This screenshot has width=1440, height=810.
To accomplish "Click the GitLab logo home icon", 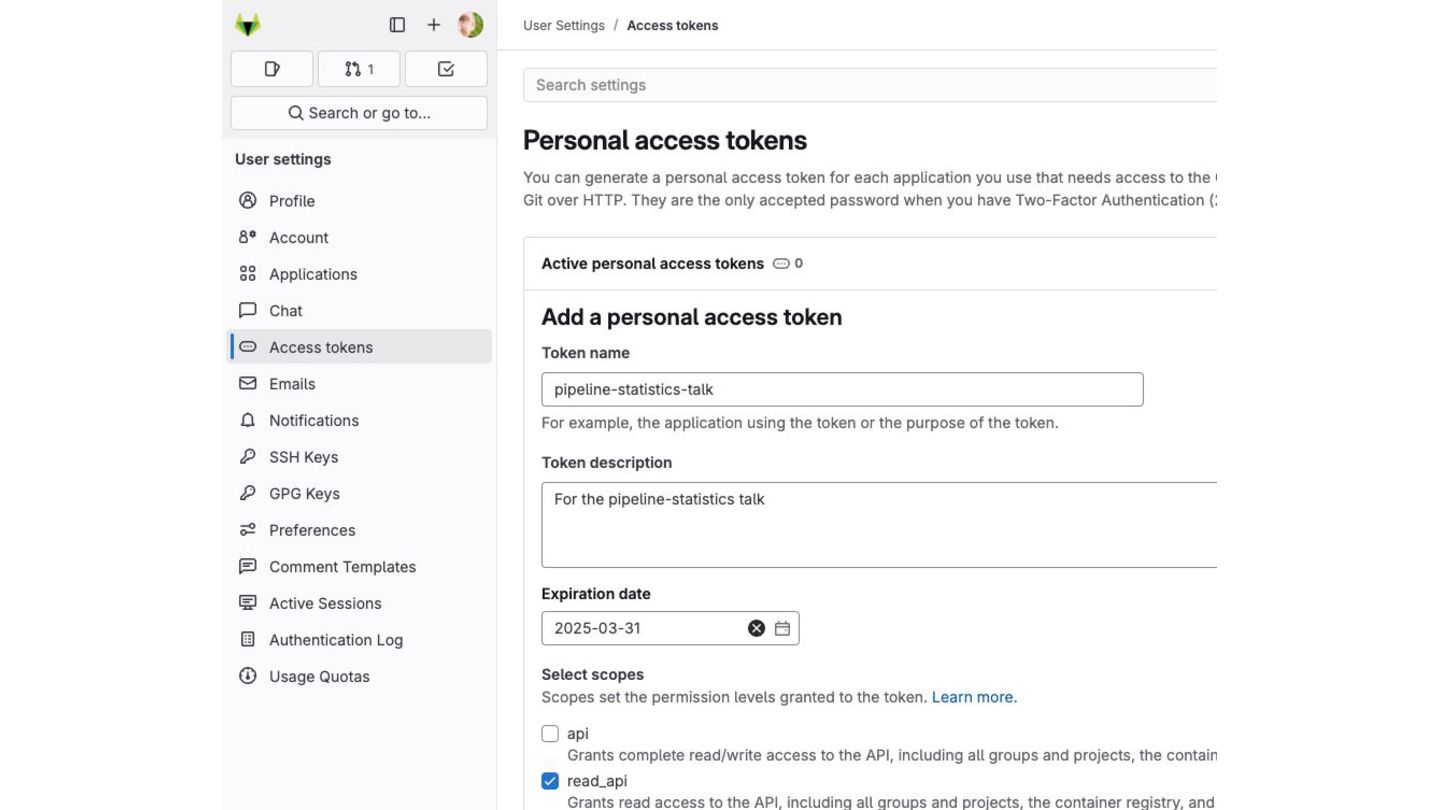I will (248, 25).
